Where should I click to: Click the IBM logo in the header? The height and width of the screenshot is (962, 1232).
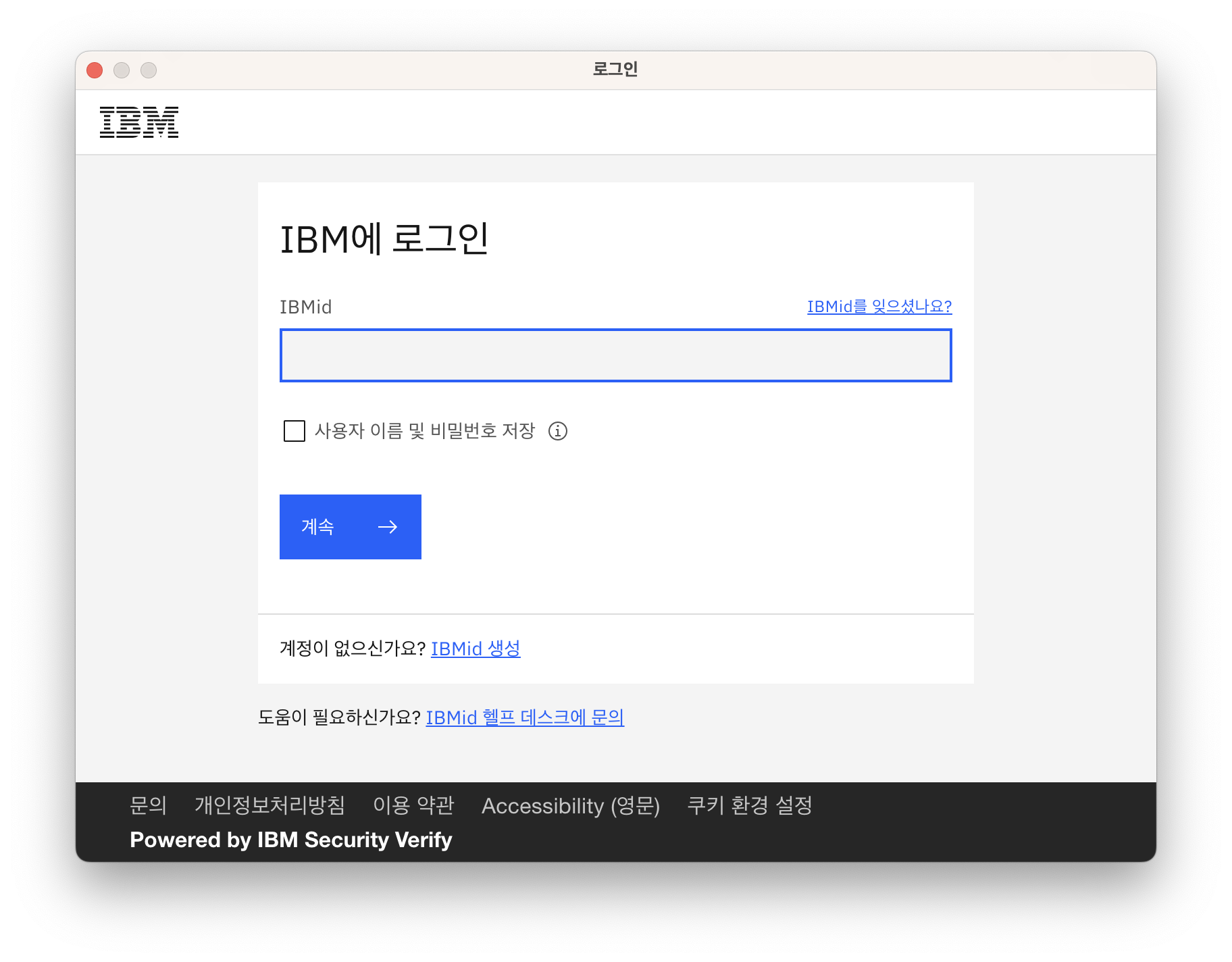point(139,122)
